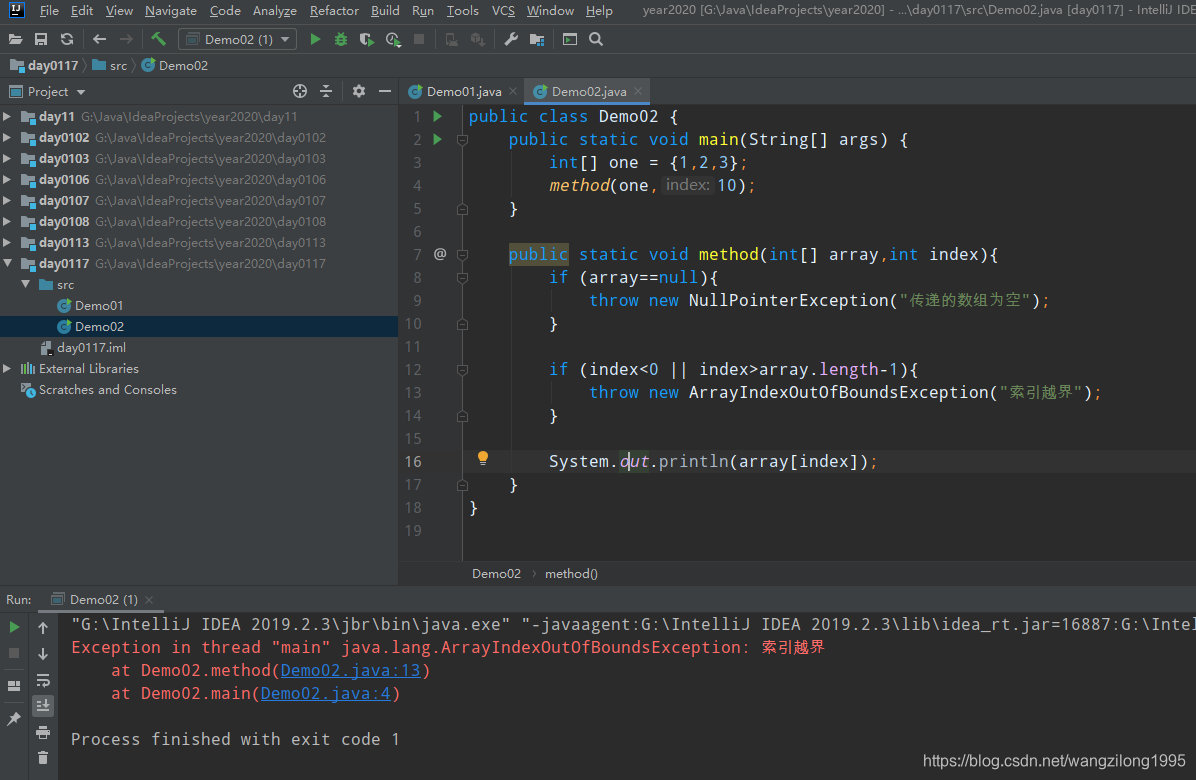
Task: Open the VCS menu
Action: pyautogui.click(x=503, y=11)
